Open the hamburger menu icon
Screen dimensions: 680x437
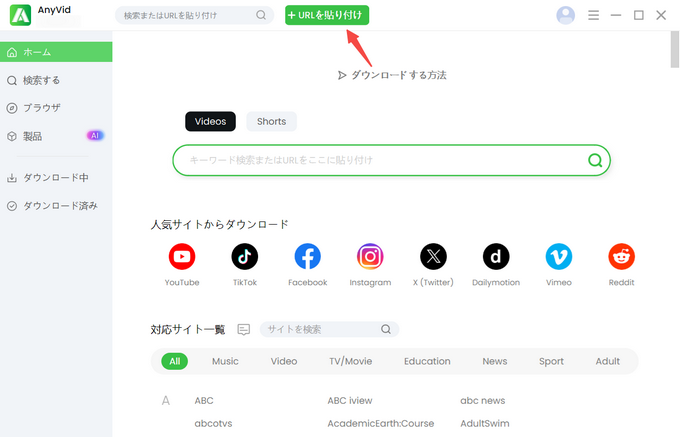click(x=593, y=15)
